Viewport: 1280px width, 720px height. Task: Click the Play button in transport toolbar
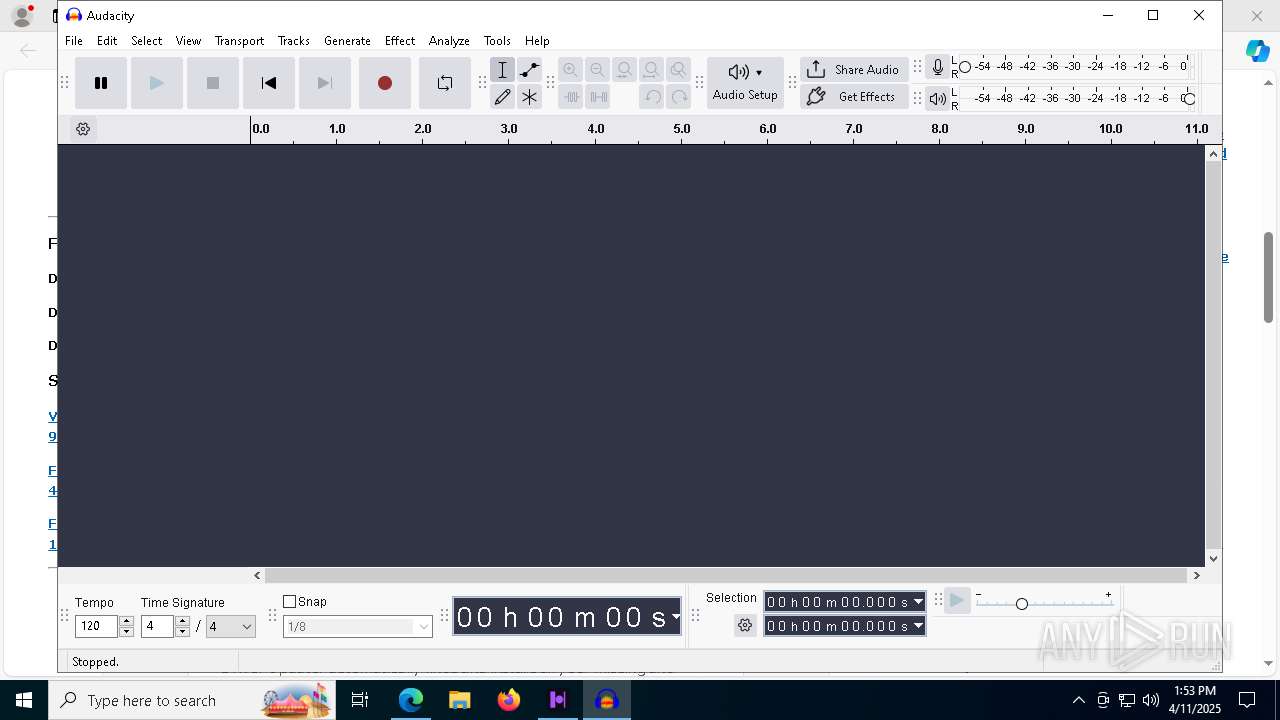click(157, 83)
